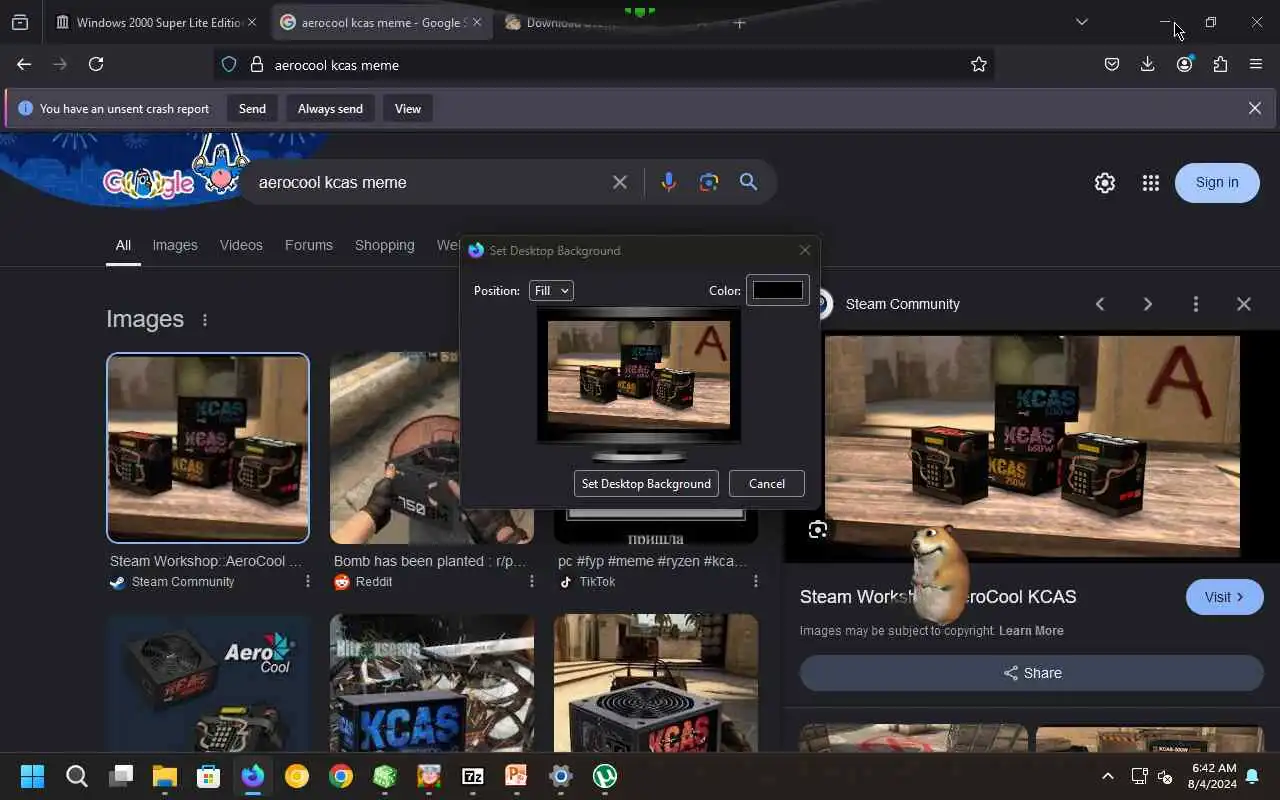This screenshot has width=1280, height=800.
Task: Follow the Learn More copyright link
Action: point(1031,631)
